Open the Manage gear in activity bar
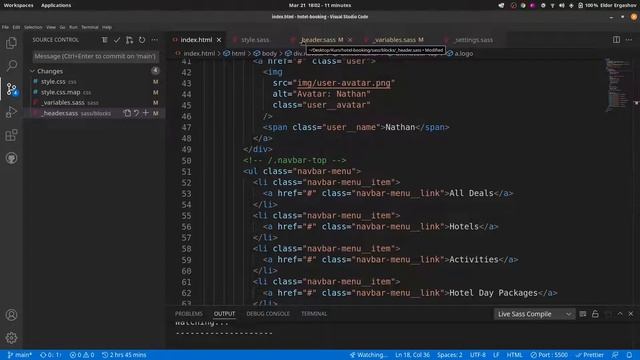 coord(11,338)
